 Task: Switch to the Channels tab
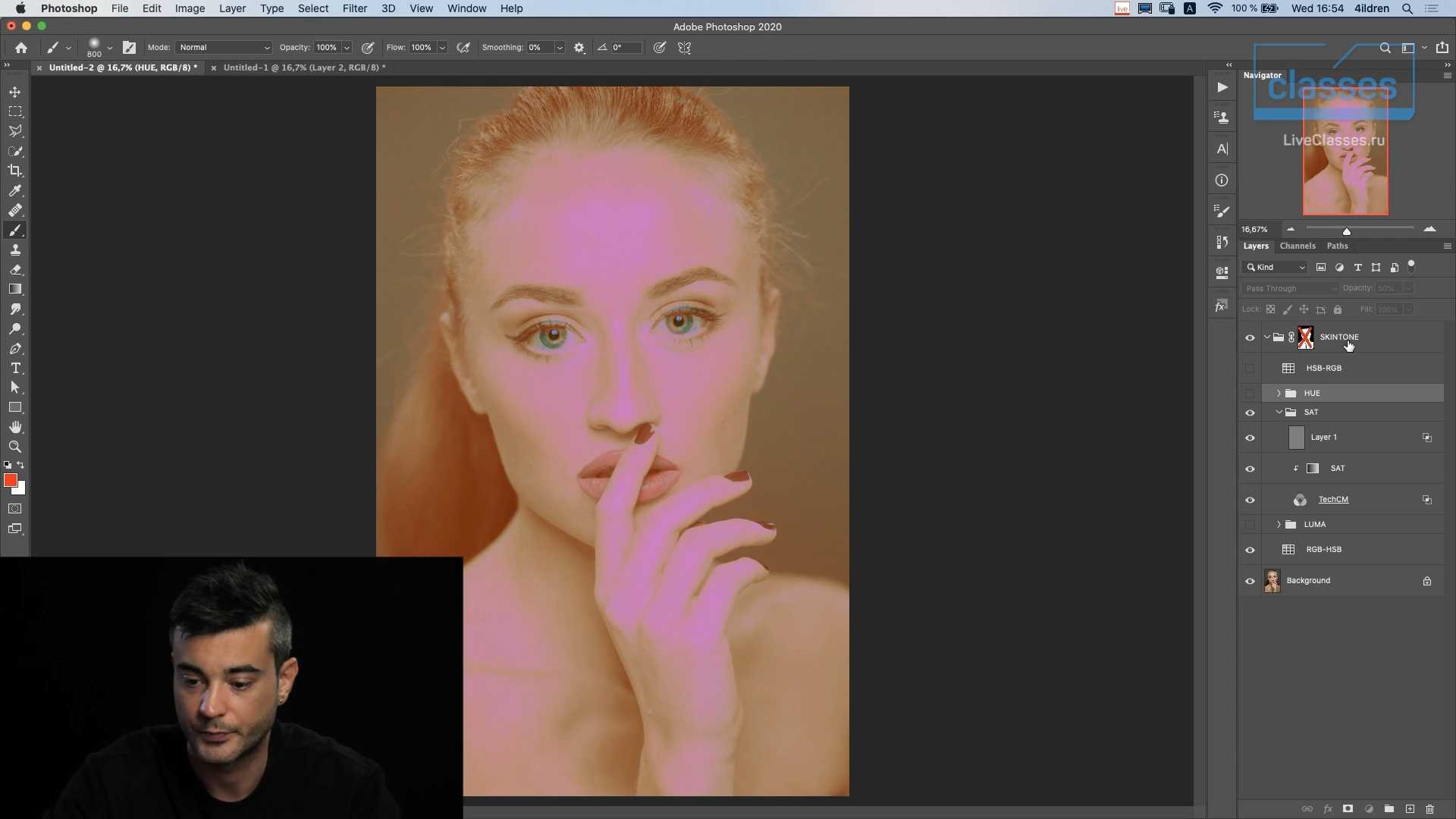(1297, 246)
